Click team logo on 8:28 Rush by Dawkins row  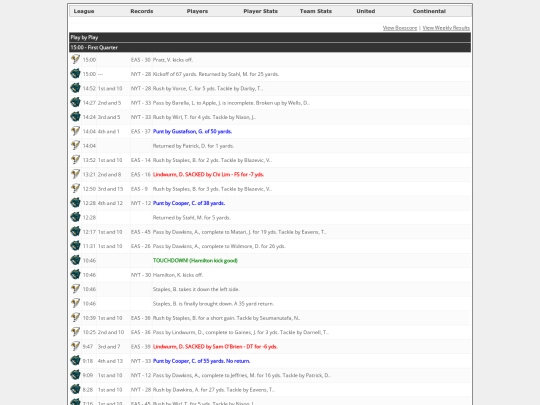[x=75, y=390]
